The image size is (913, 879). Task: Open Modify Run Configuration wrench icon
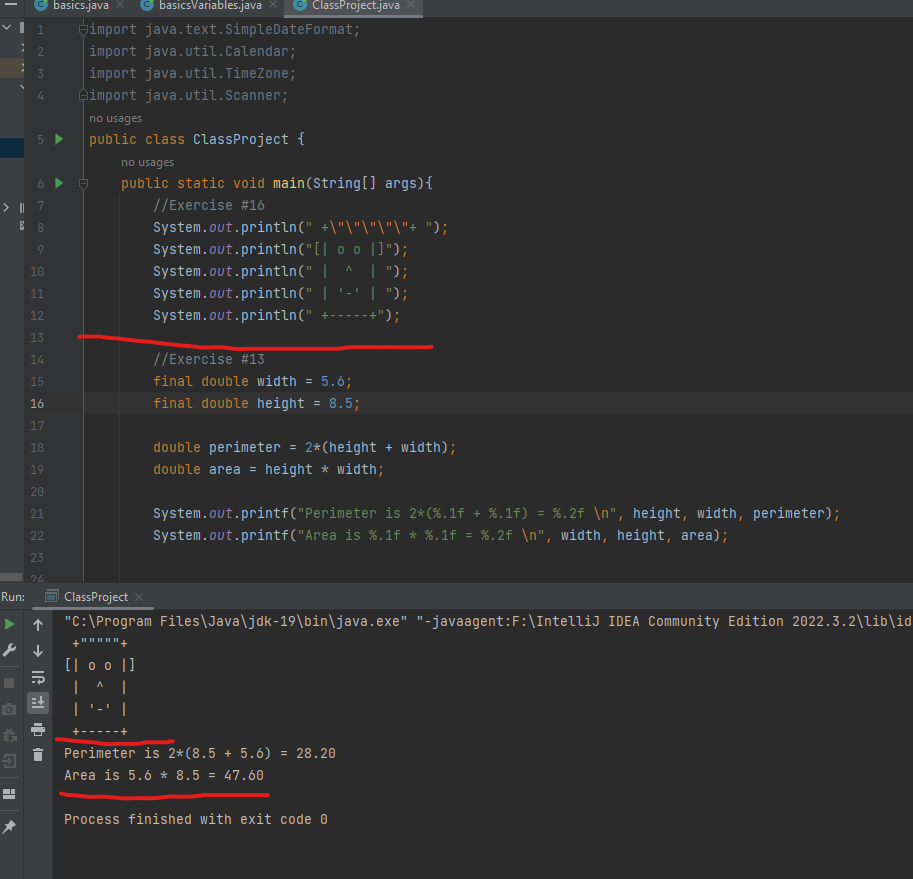[x=9, y=650]
